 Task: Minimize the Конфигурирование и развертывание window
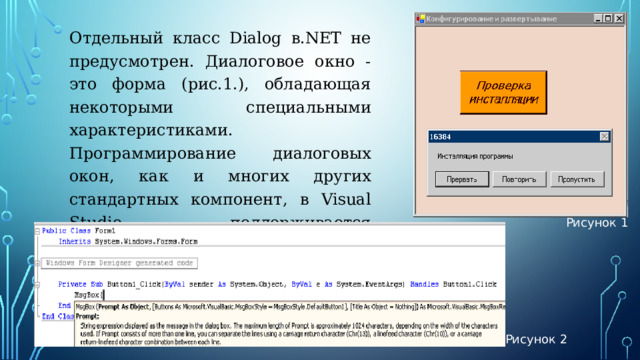coord(598,18)
